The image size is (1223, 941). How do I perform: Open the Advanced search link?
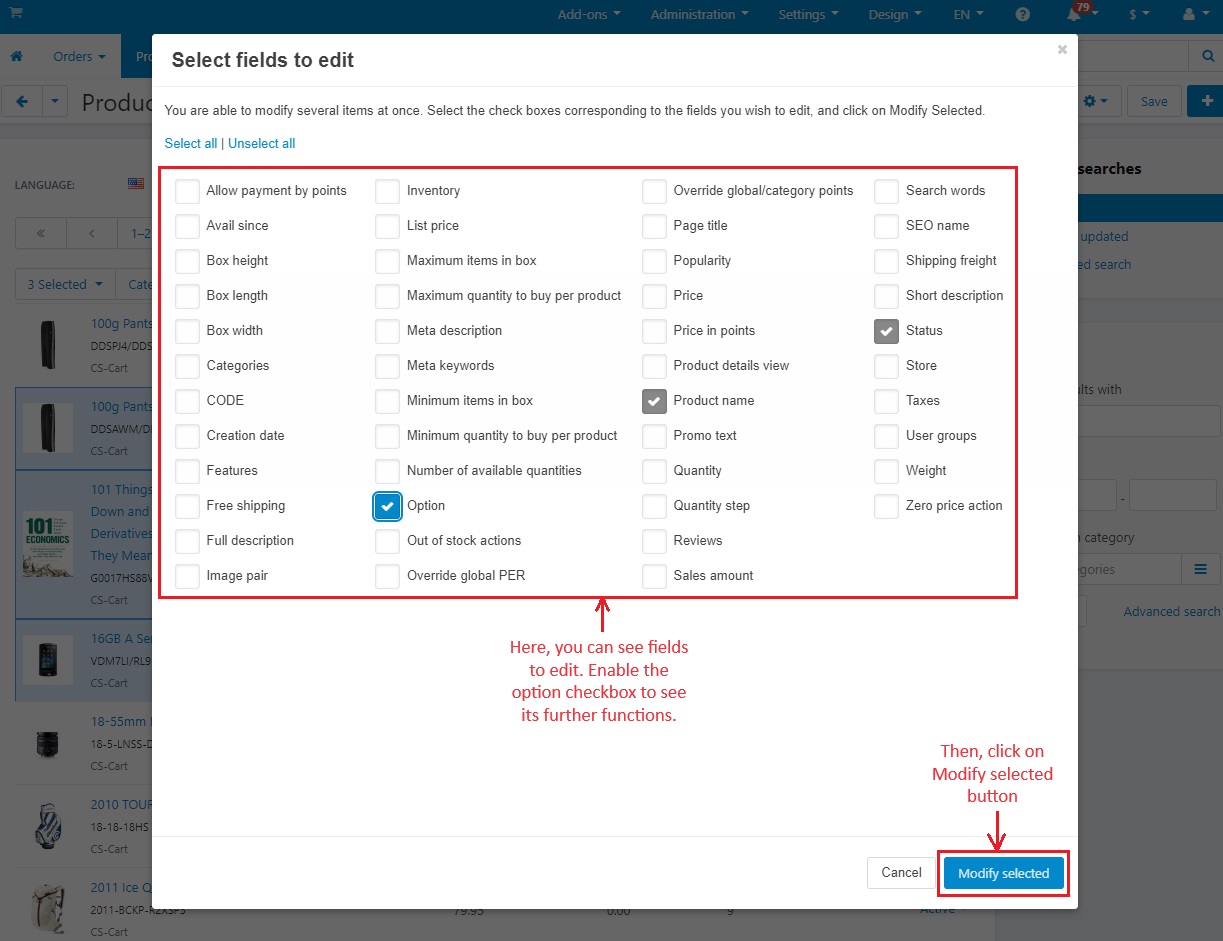pos(1171,611)
